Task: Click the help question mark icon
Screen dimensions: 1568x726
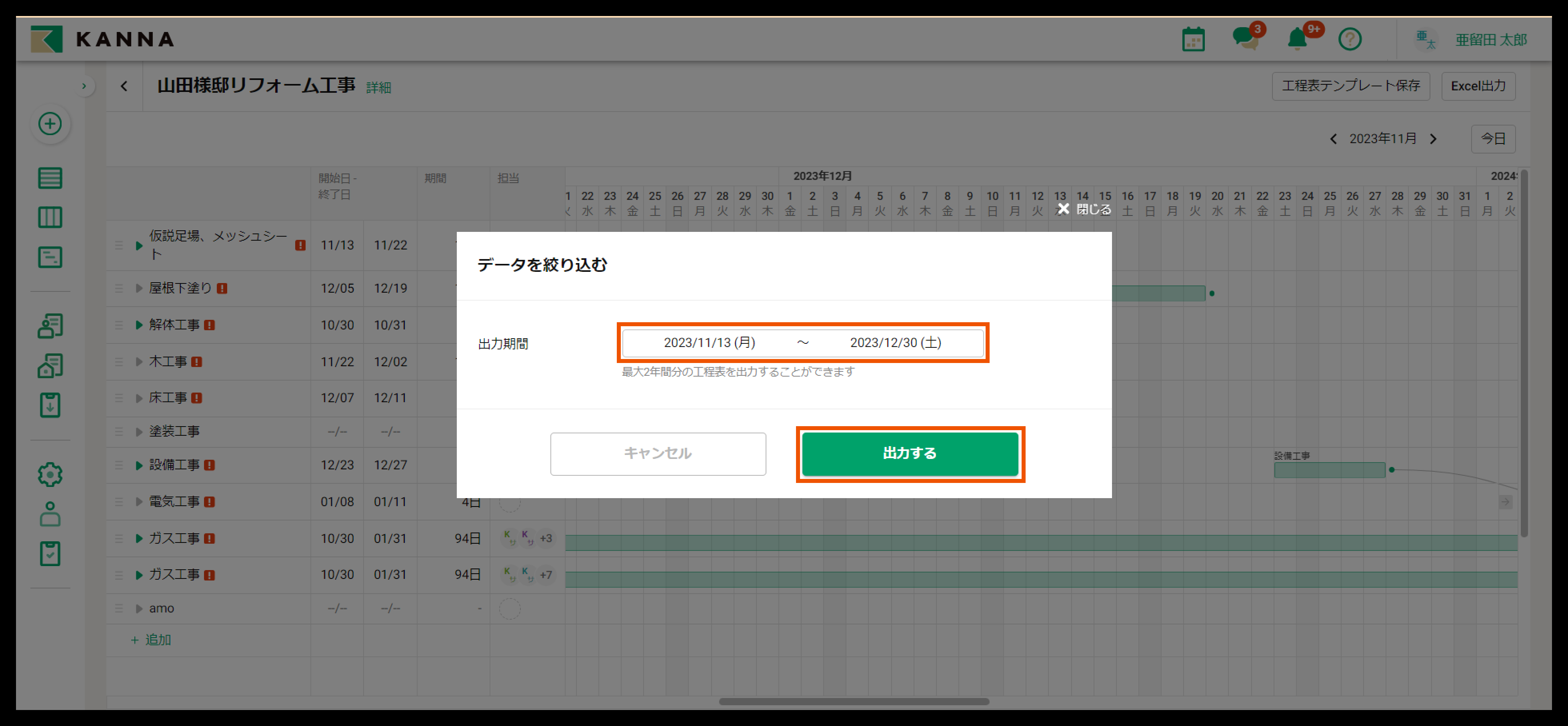Action: (x=1350, y=40)
